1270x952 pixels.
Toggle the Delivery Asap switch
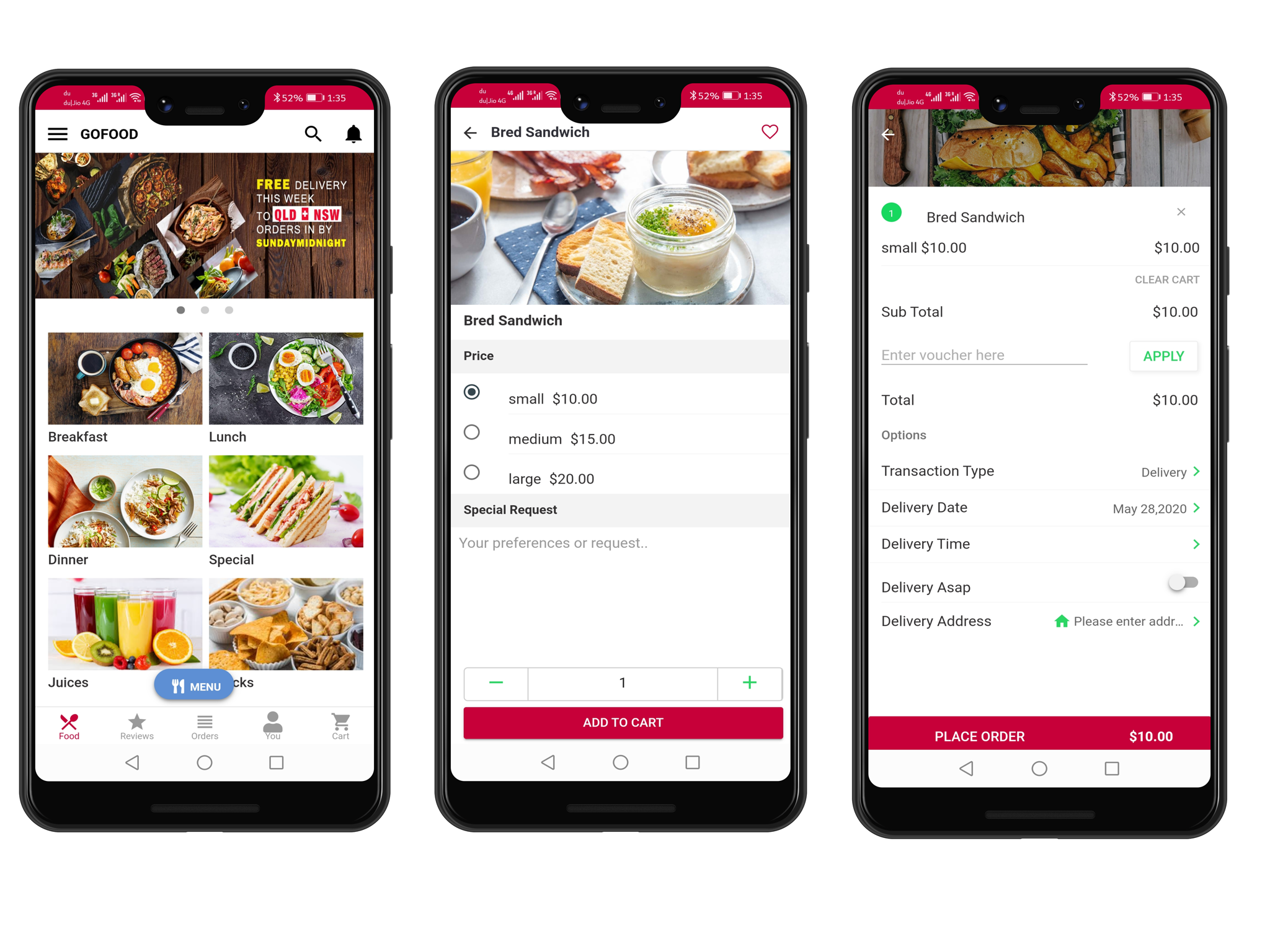(1183, 582)
